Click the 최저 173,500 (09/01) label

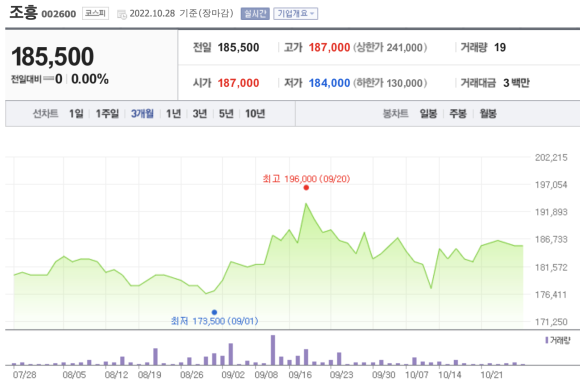(x=215, y=321)
